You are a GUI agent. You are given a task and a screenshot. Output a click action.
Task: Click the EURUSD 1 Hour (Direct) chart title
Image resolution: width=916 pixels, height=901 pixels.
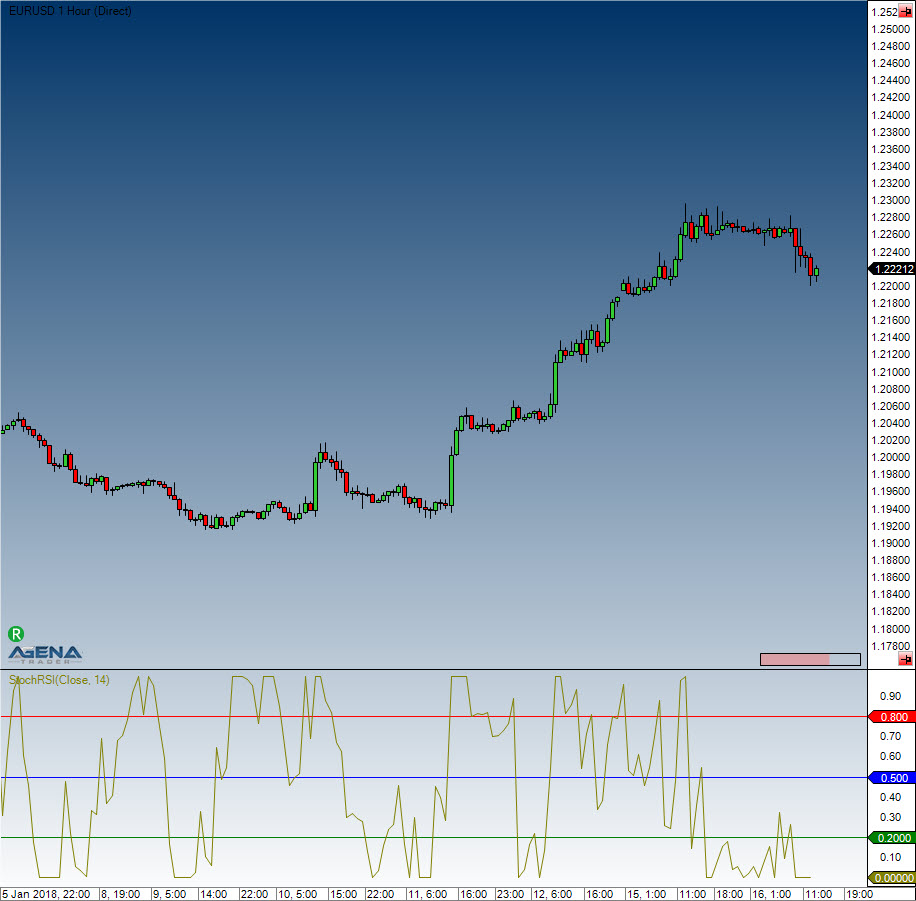tap(66, 10)
